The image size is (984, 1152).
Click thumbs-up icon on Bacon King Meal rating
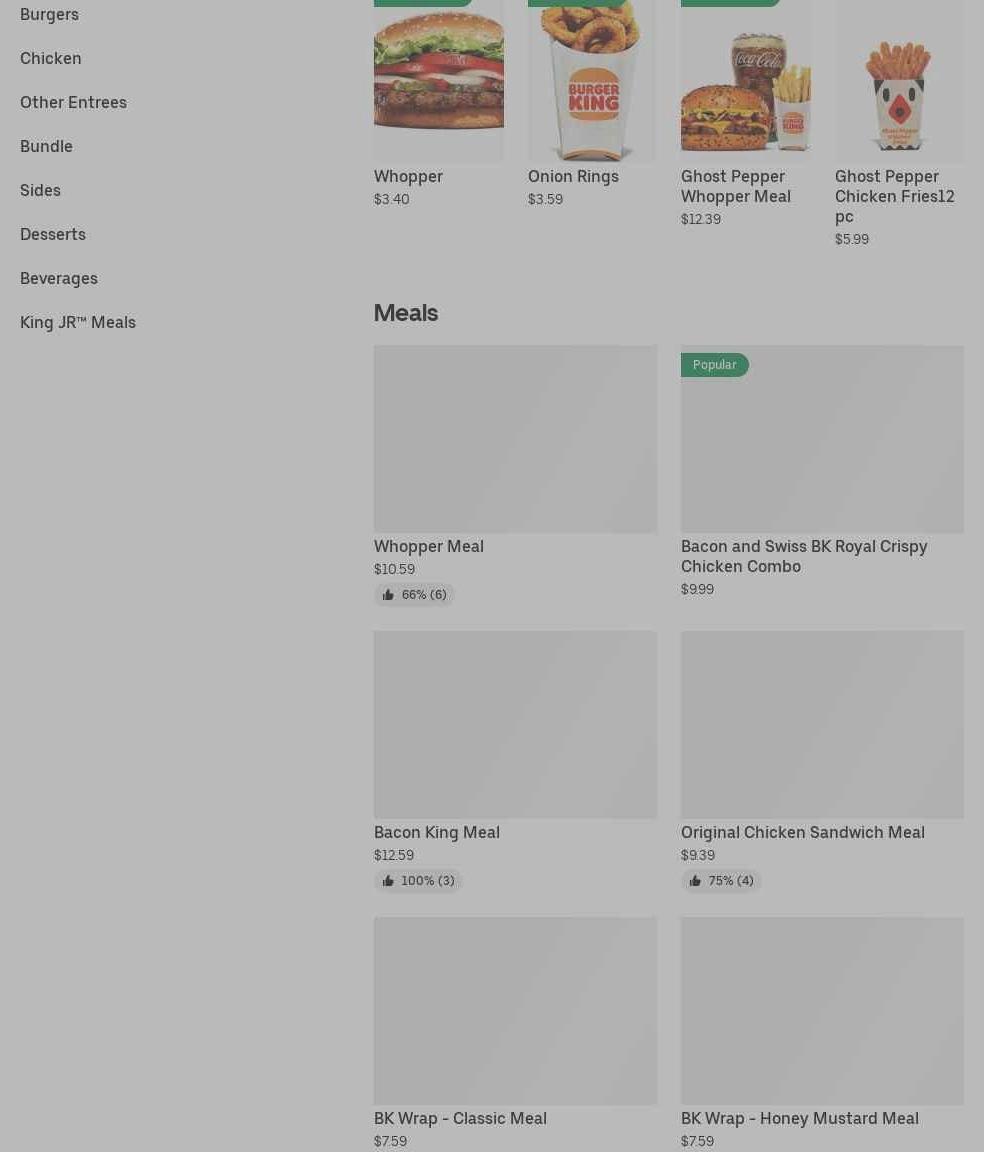[x=388, y=880]
